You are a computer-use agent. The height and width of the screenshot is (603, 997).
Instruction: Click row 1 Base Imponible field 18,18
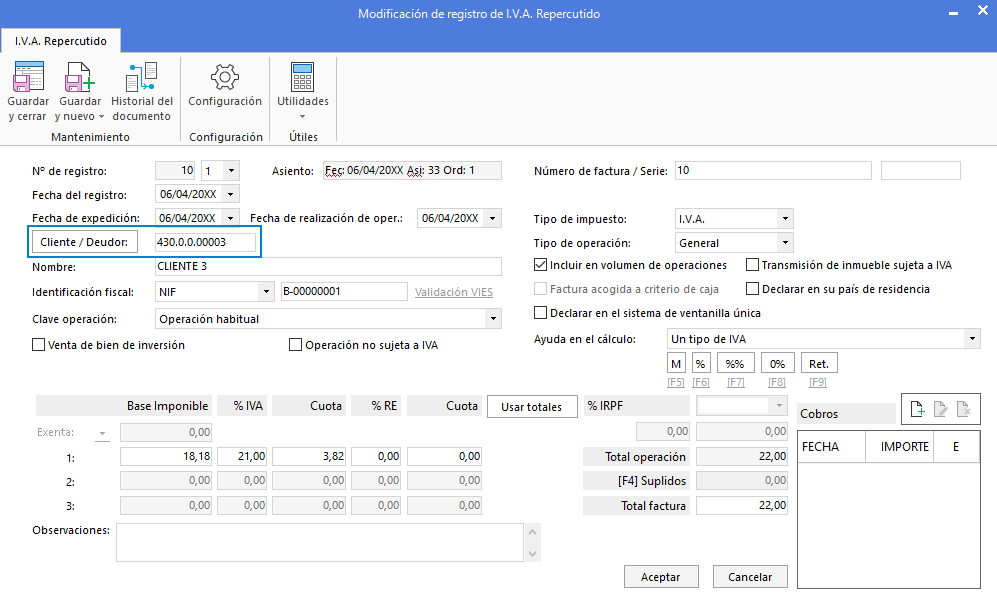pos(166,456)
